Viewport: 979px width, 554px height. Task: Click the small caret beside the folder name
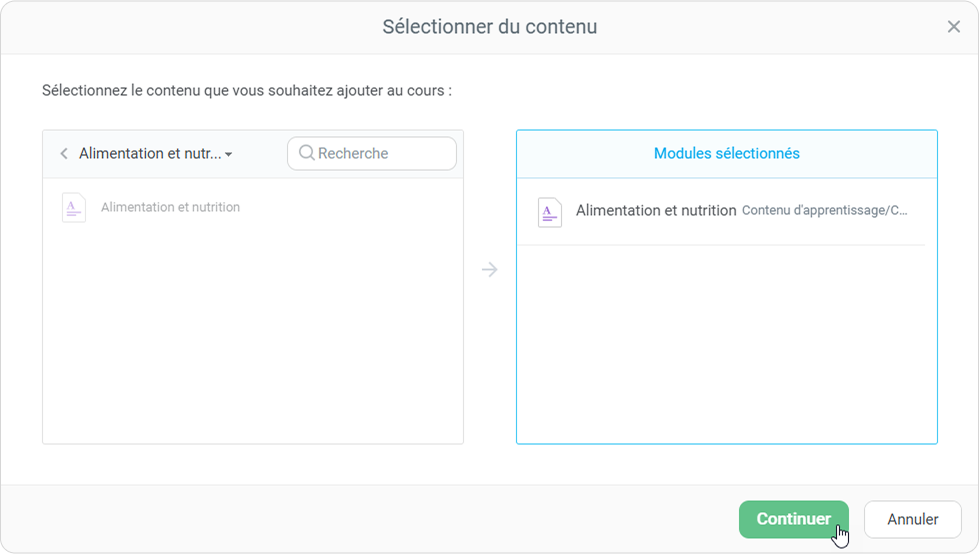click(x=229, y=155)
